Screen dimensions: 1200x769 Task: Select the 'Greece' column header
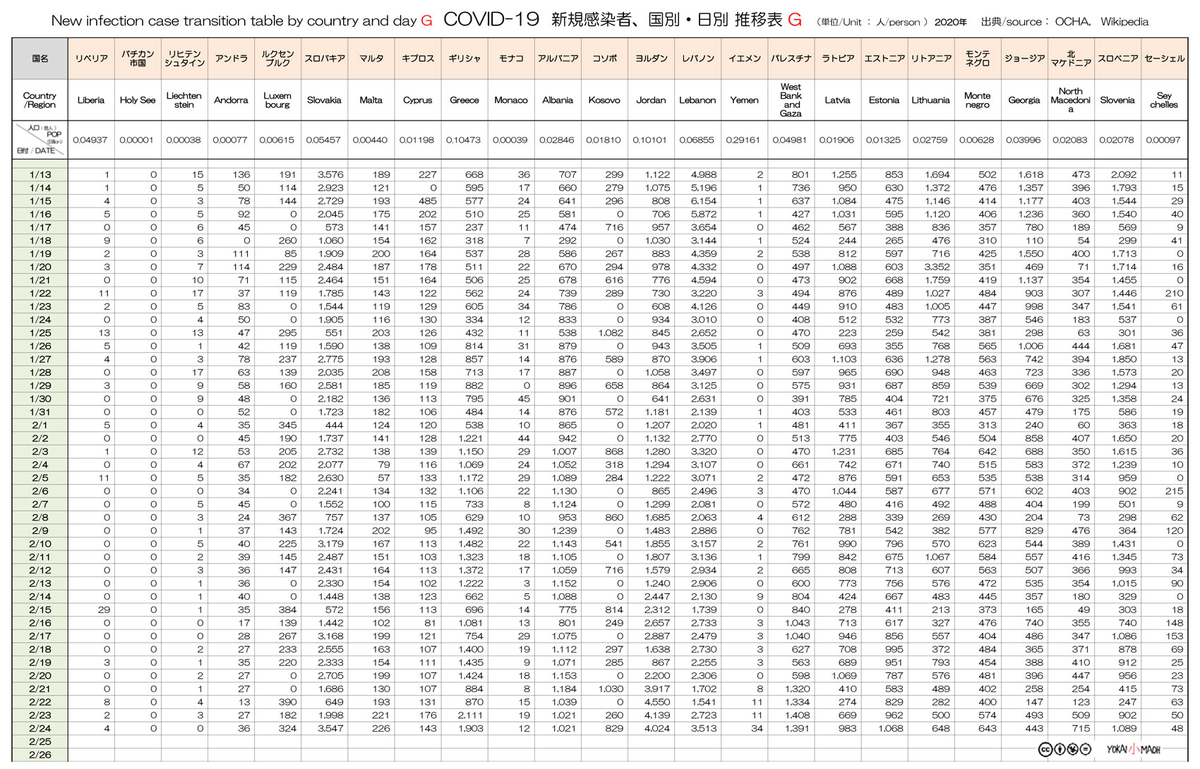pos(464,100)
